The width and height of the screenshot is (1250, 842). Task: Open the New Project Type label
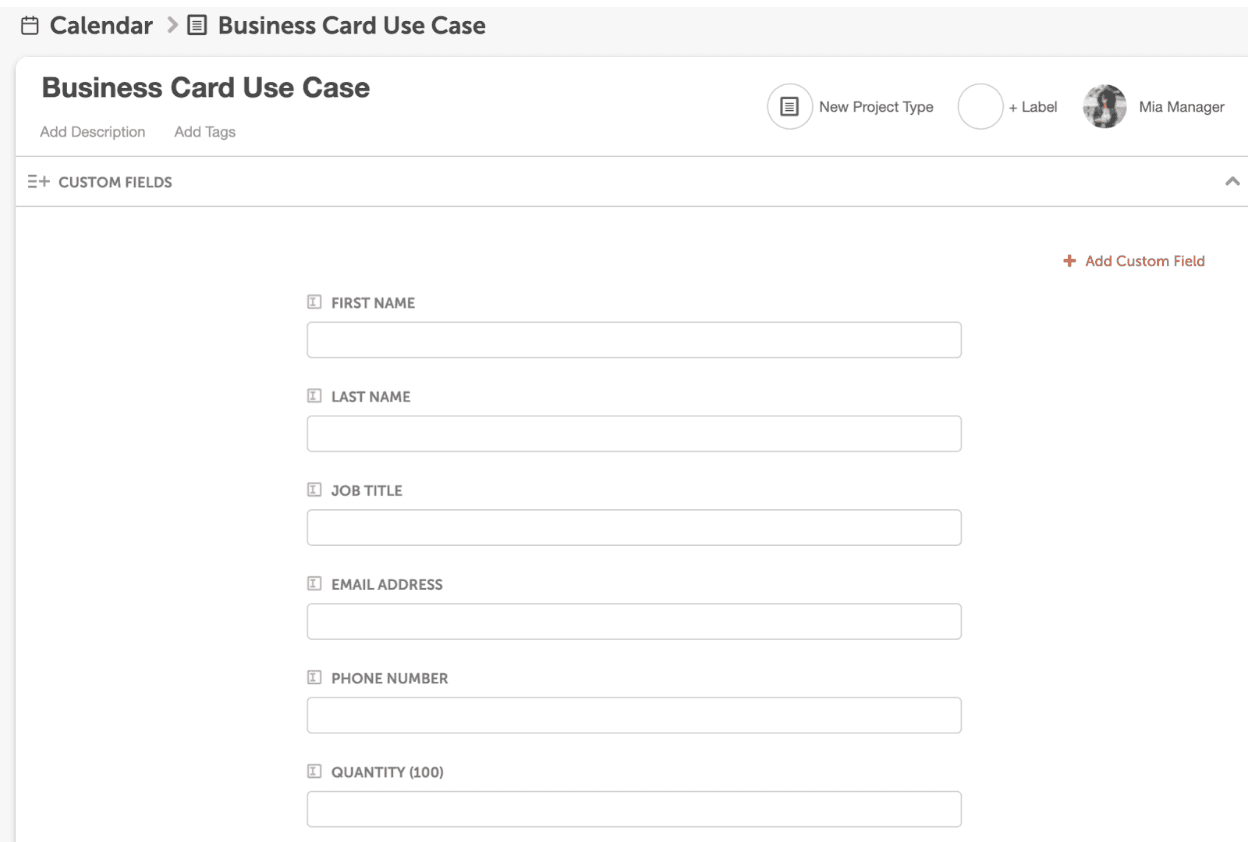[876, 107]
